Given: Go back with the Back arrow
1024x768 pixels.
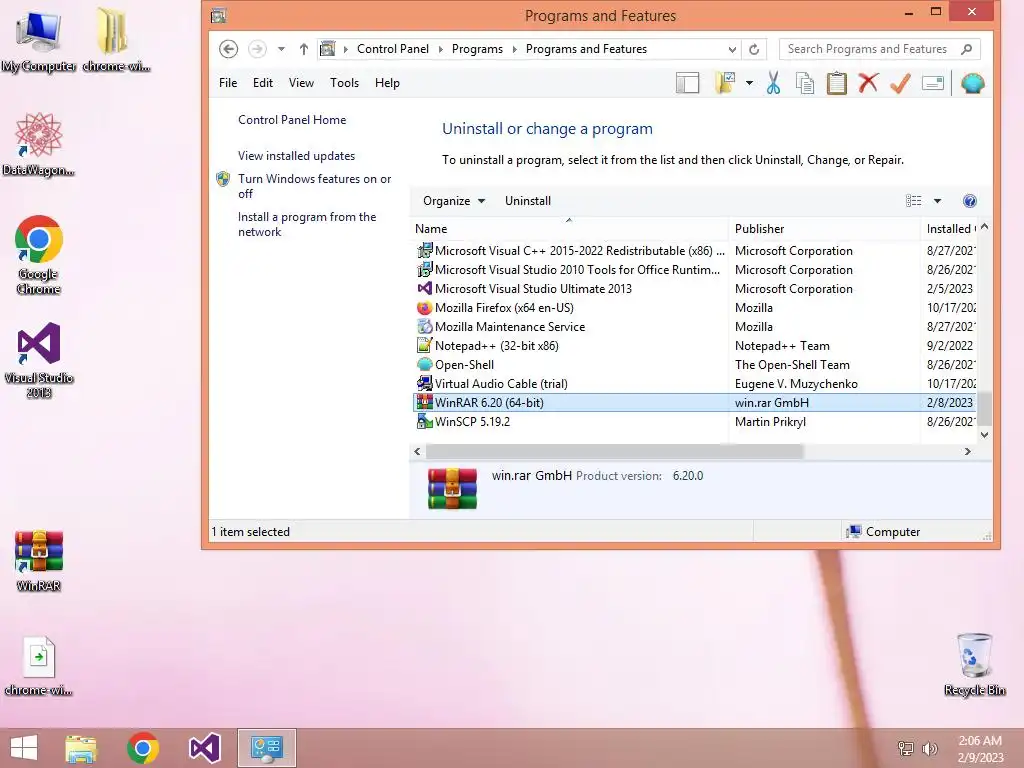Looking at the screenshot, I should click(228, 49).
